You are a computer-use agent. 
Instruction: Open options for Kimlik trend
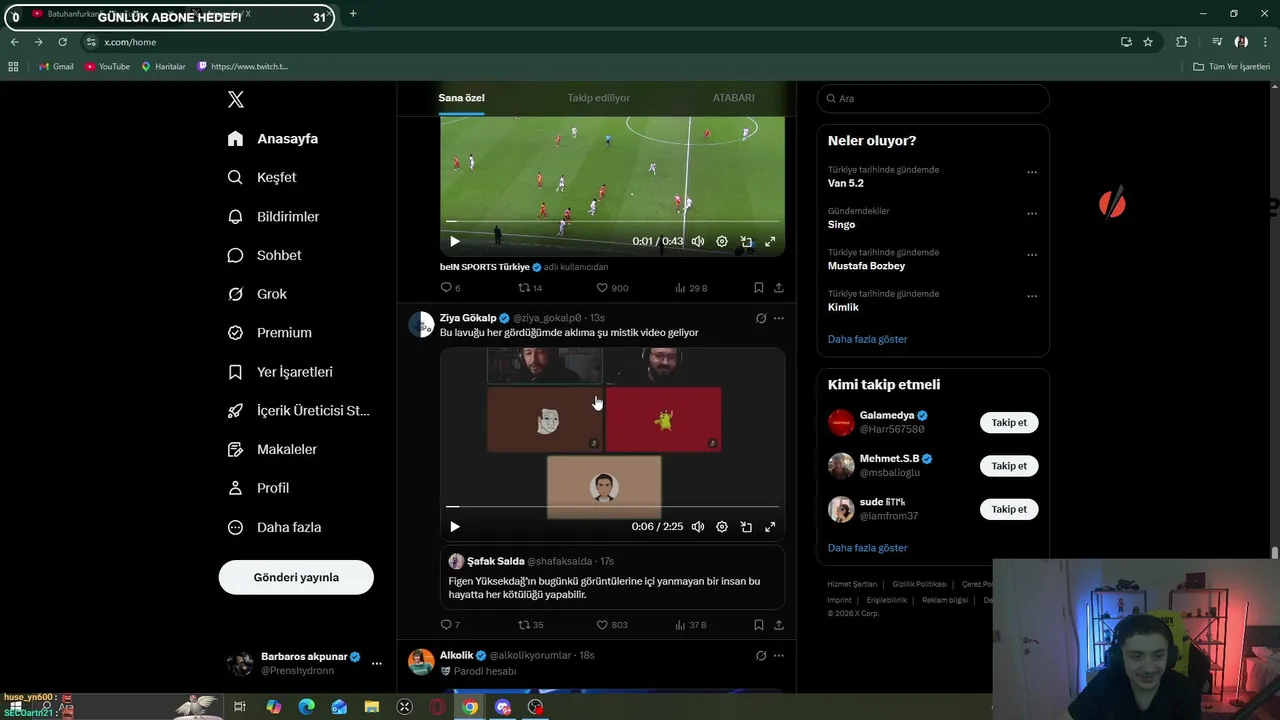pos(1032,296)
